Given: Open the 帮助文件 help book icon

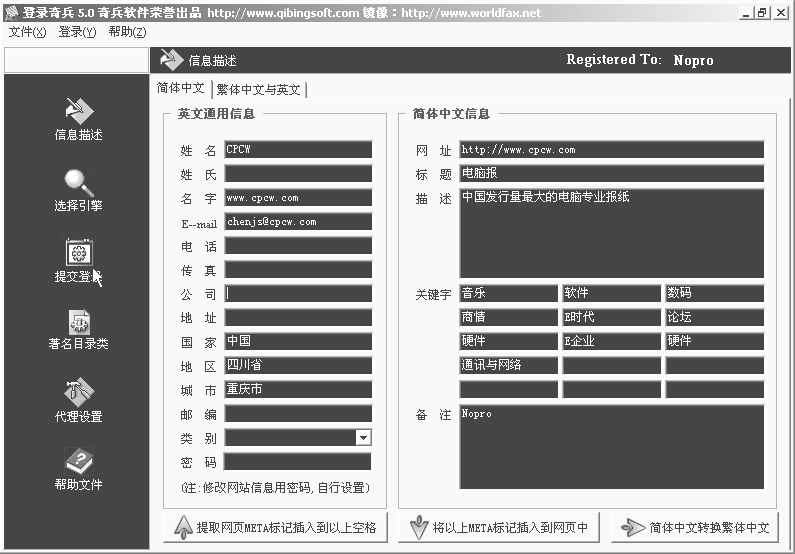Looking at the screenshot, I should (79, 461).
